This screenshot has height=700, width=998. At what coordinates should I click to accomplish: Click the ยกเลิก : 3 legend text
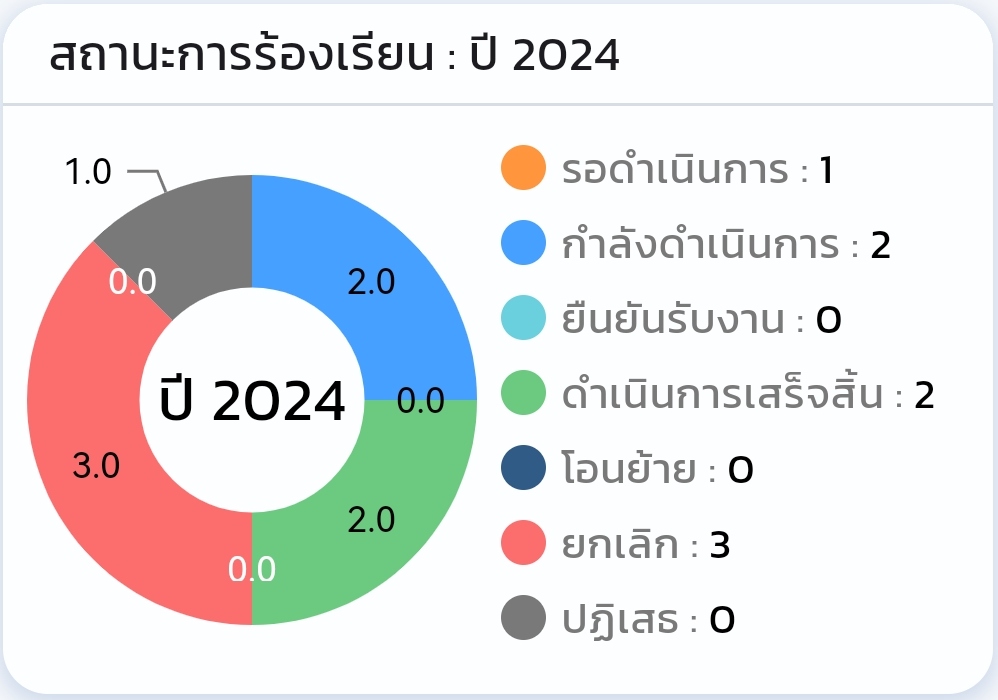tap(645, 545)
